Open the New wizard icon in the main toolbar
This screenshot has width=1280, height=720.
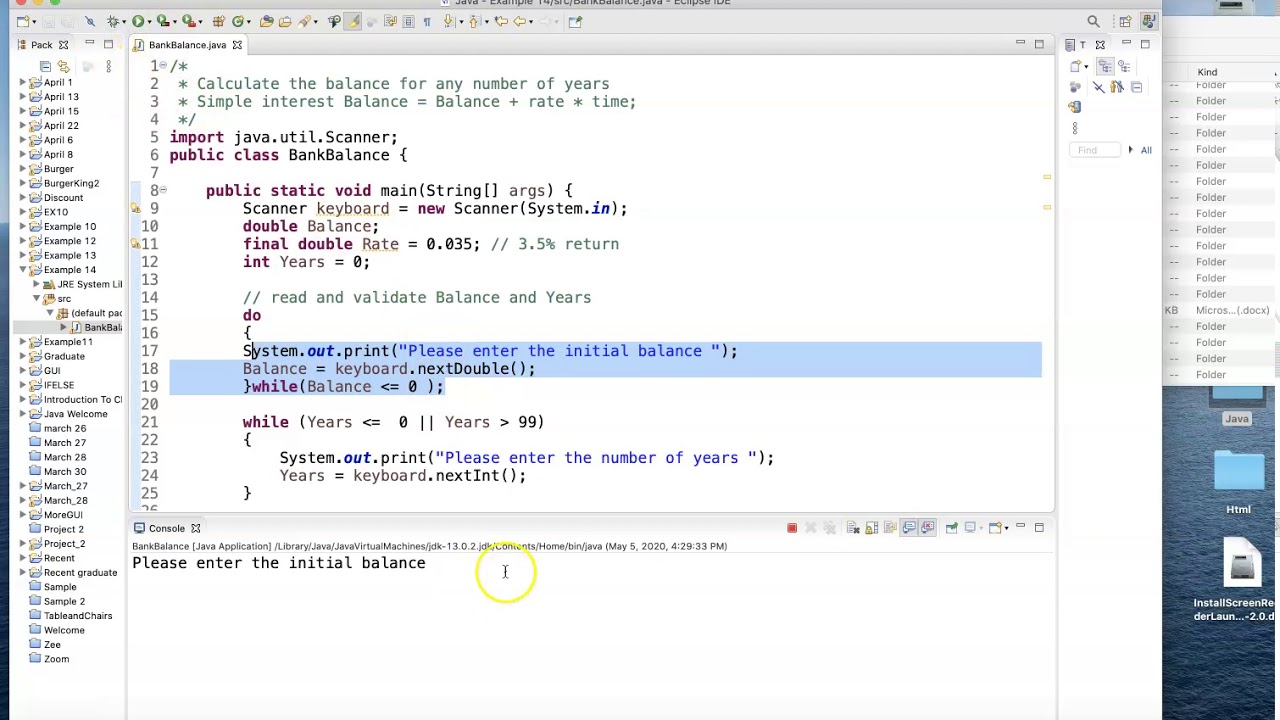[22, 21]
